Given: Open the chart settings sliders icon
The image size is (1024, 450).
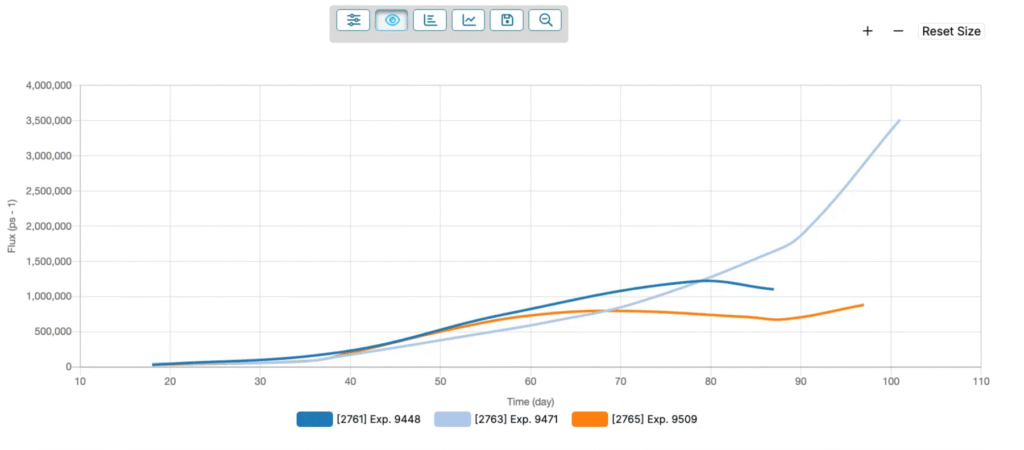Looking at the screenshot, I should click(x=353, y=20).
